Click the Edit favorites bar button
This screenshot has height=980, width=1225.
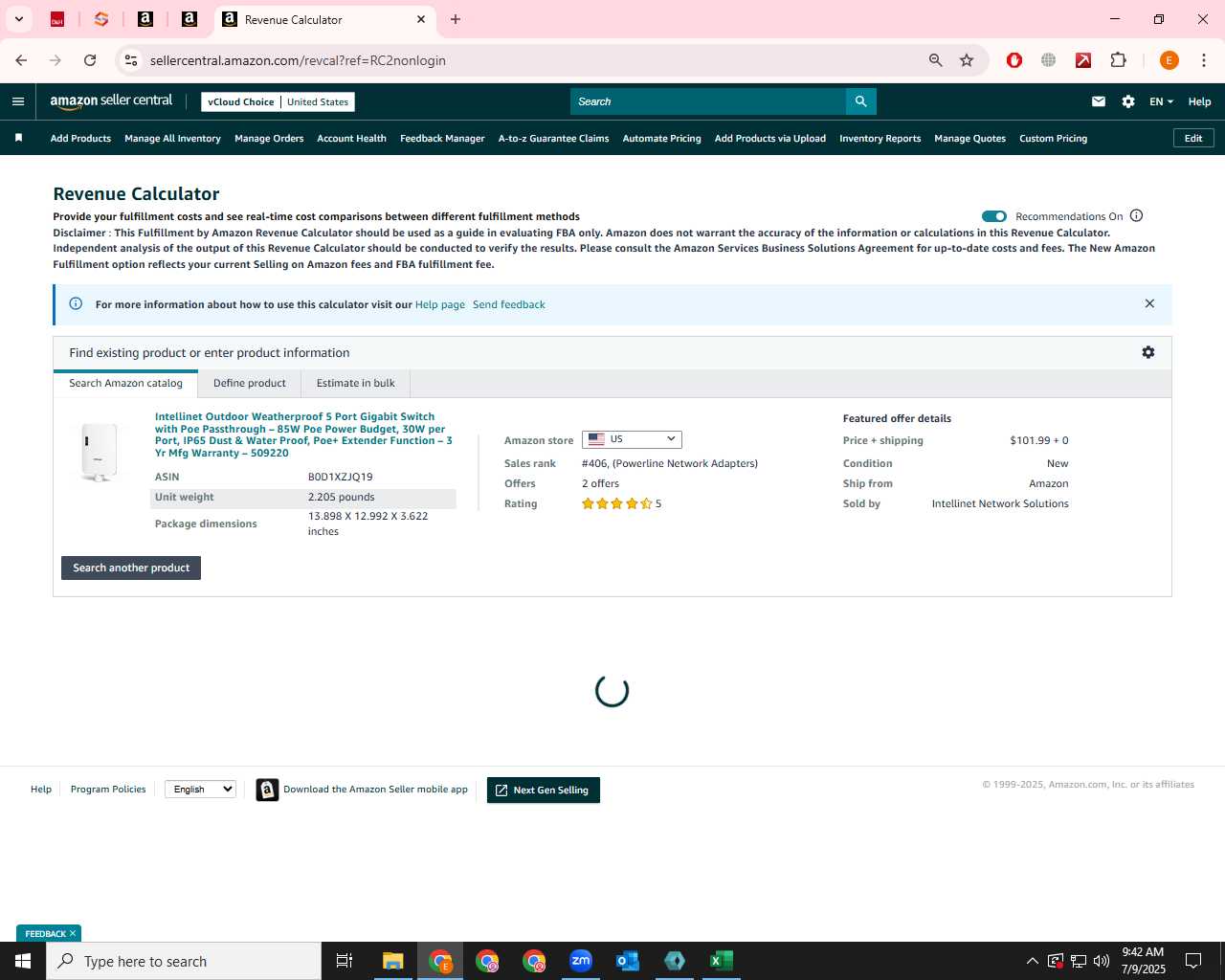(1193, 138)
